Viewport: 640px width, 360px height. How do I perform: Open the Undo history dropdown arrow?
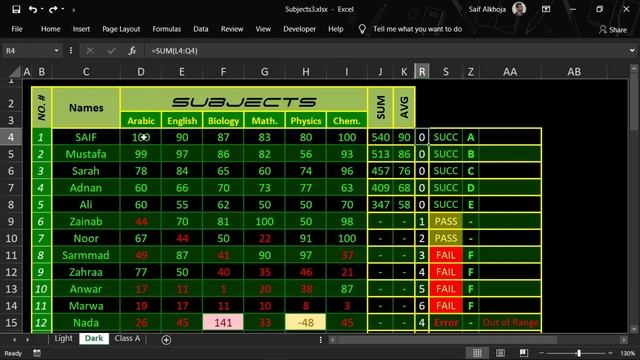[x=42, y=9]
